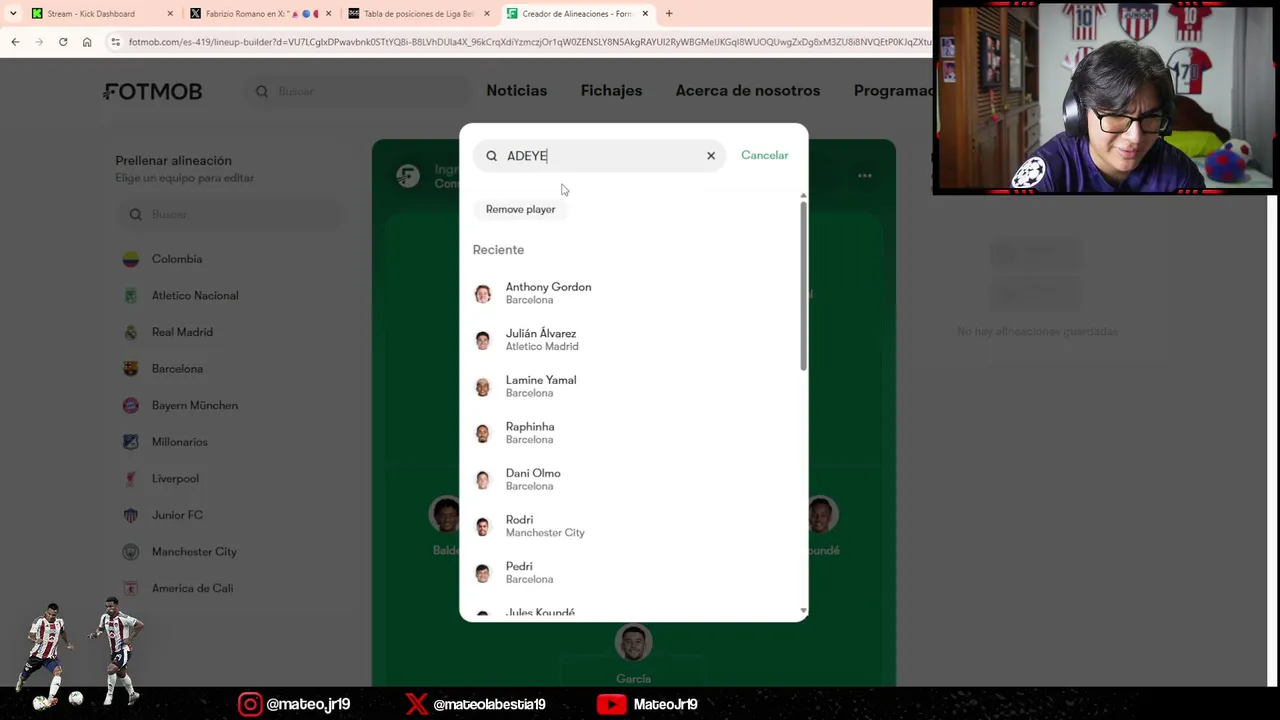Viewport: 1280px width, 720px height.
Task: Select the Colombia flag icon
Action: pyautogui.click(x=130, y=259)
